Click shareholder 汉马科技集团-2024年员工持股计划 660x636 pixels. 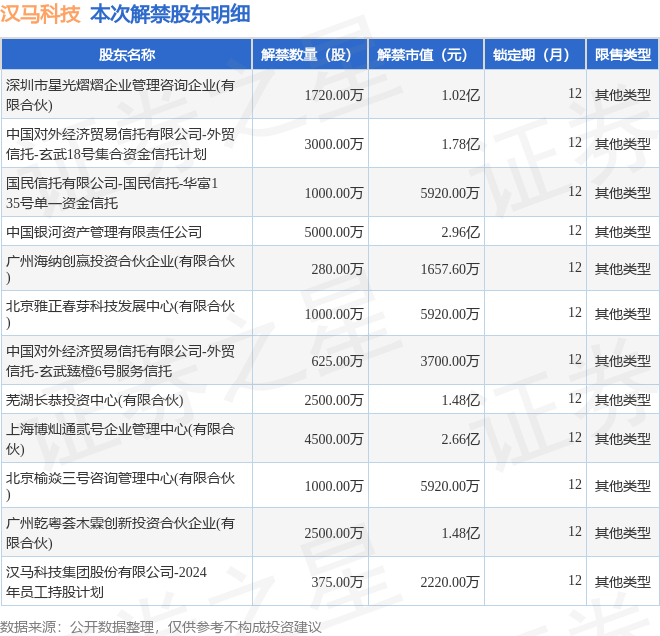[x=106, y=582]
